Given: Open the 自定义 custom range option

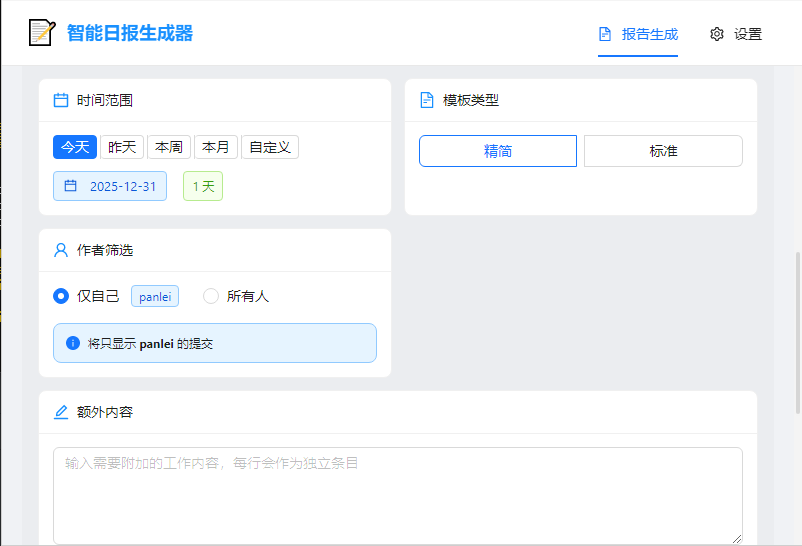Looking at the screenshot, I should pyautogui.click(x=270, y=147).
